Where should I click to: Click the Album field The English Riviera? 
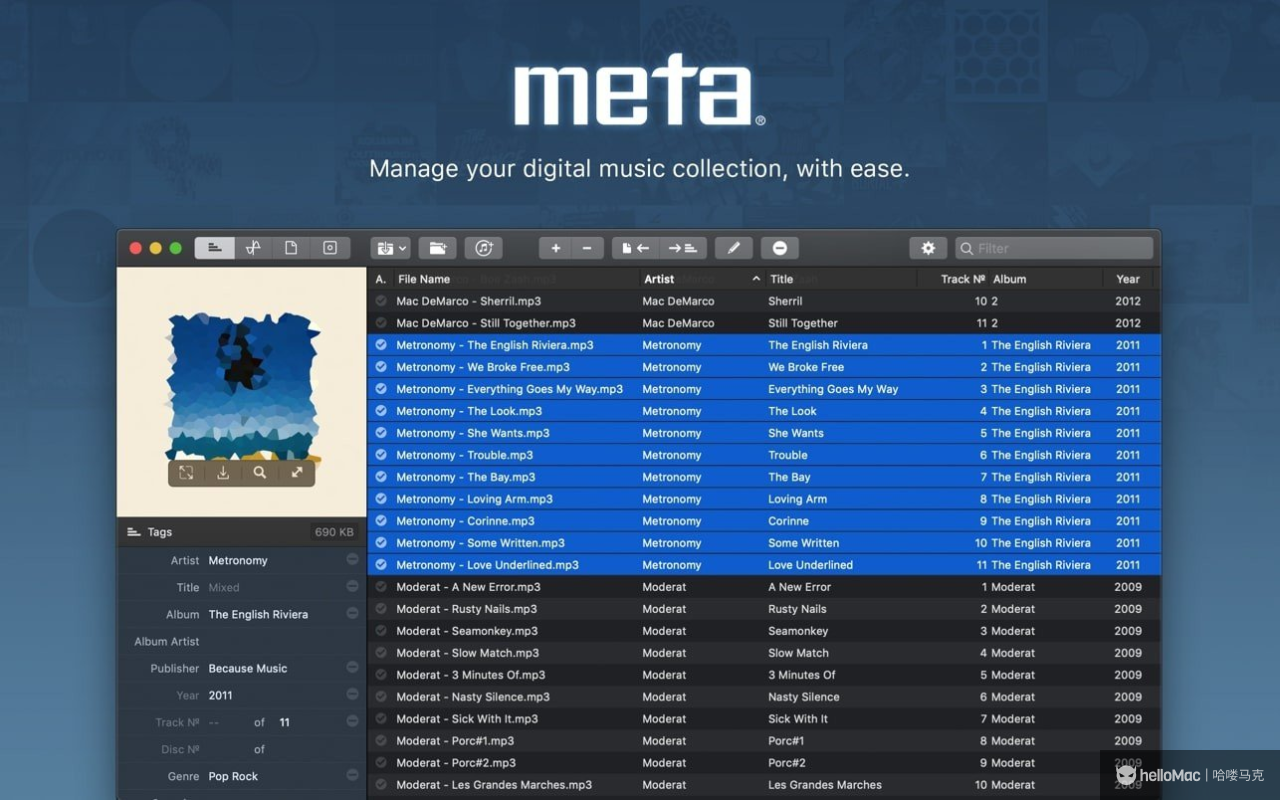click(x=258, y=615)
